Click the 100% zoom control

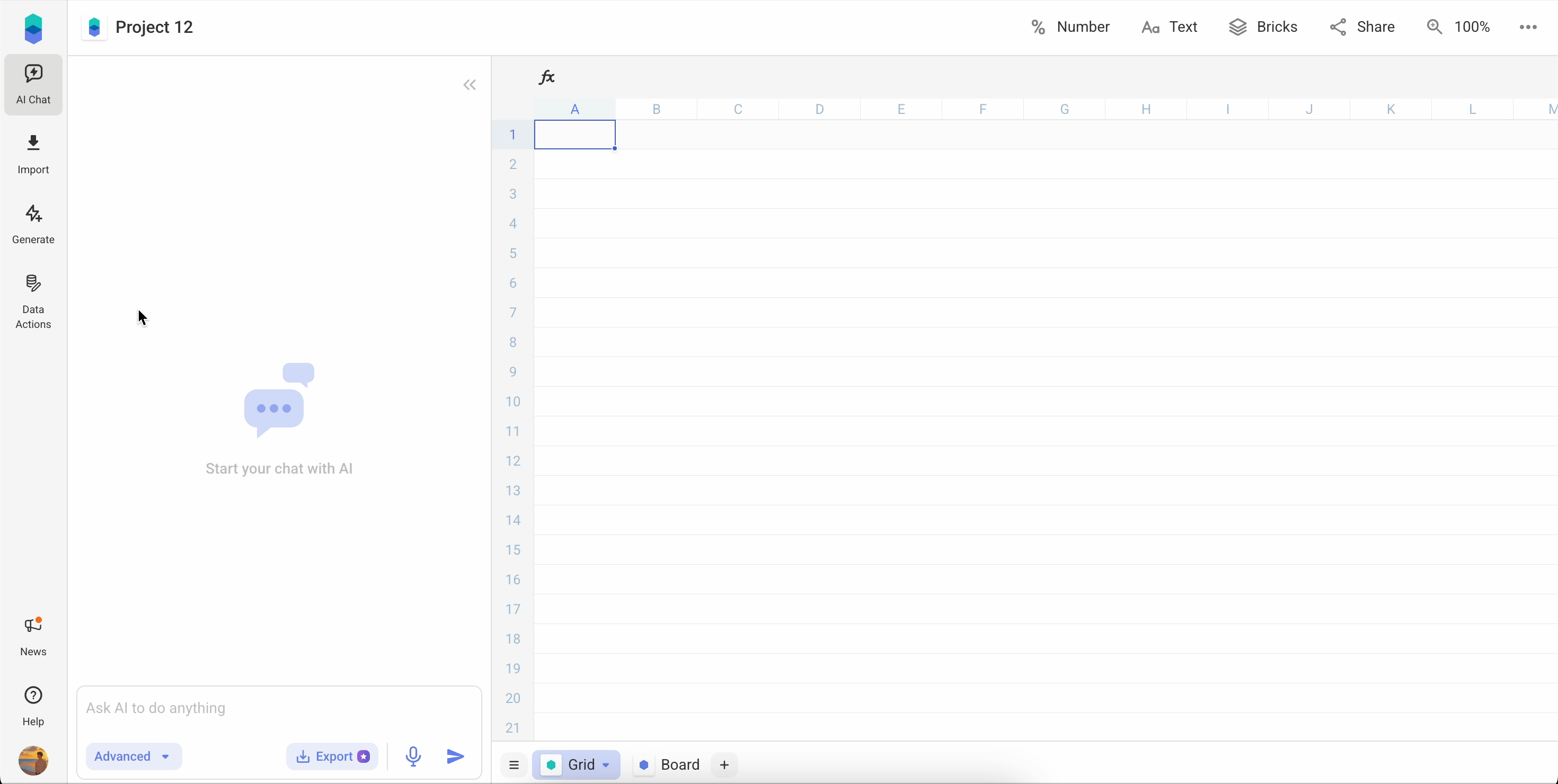(1459, 26)
